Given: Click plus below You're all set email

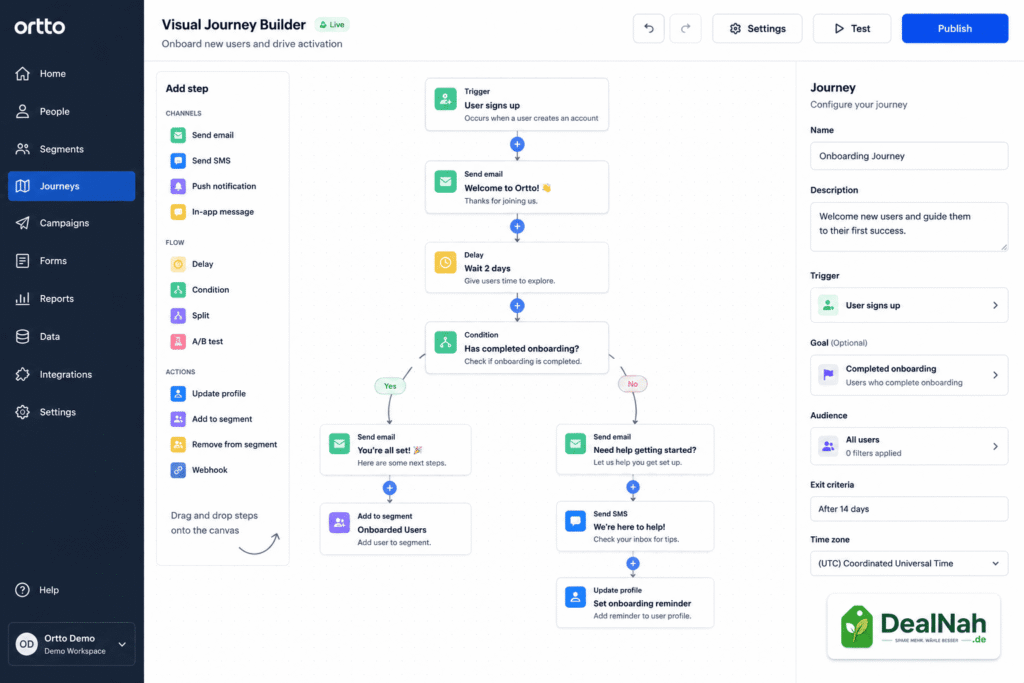Looking at the screenshot, I should [x=390, y=488].
